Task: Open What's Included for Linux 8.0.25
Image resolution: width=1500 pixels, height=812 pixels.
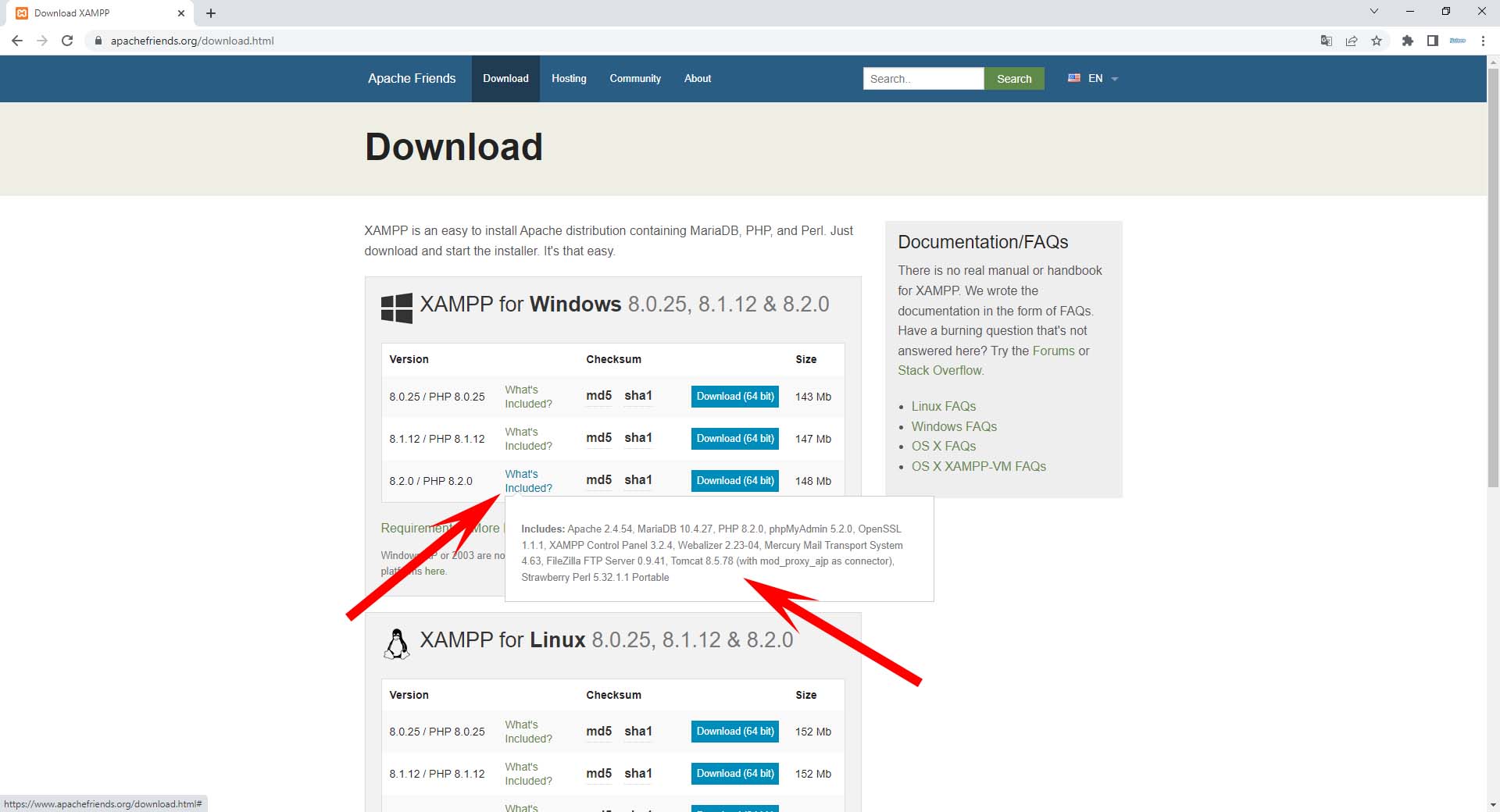Action: point(528,732)
